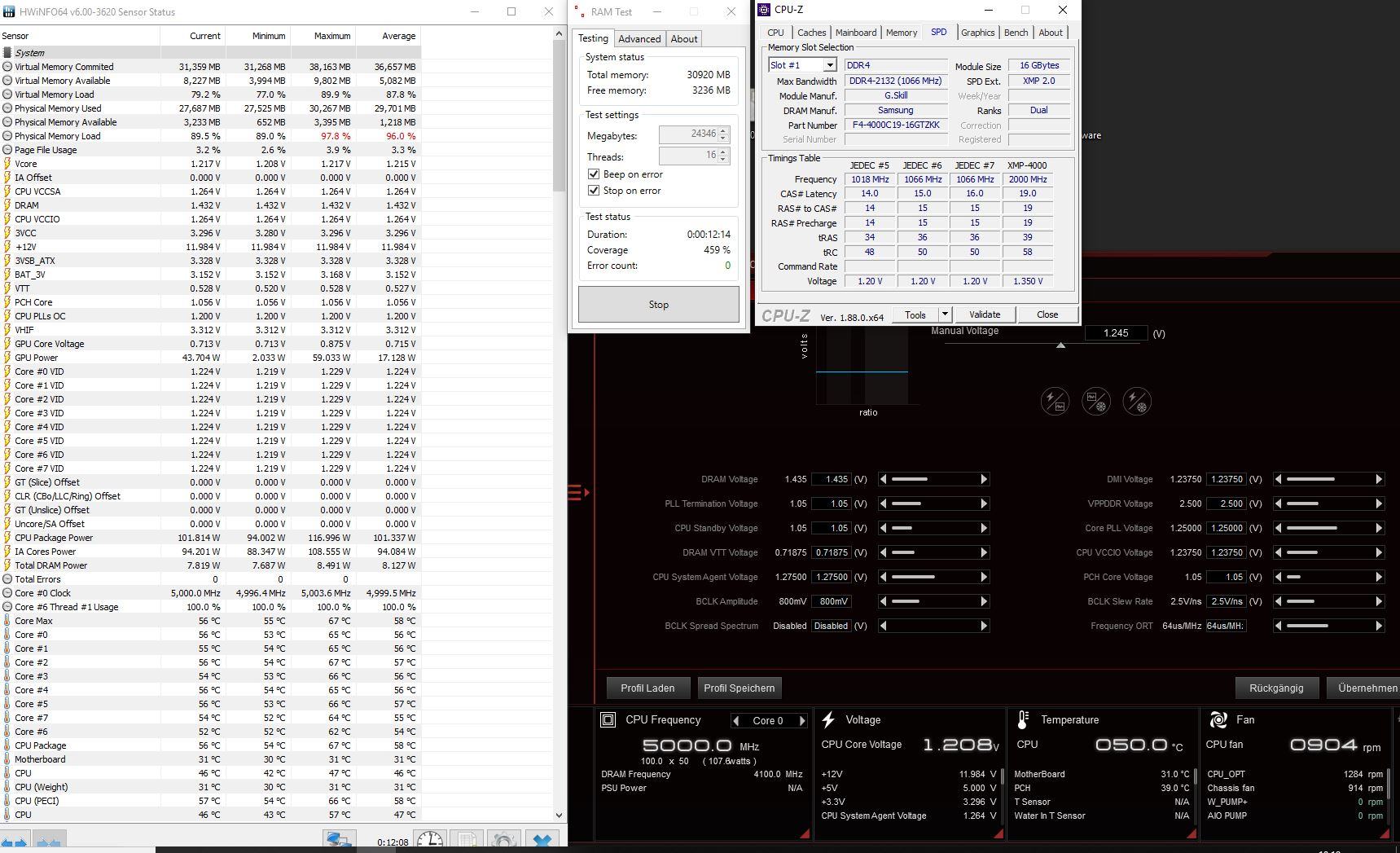
Task: Toggle Stop on error checkbox
Action: click(594, 191)
